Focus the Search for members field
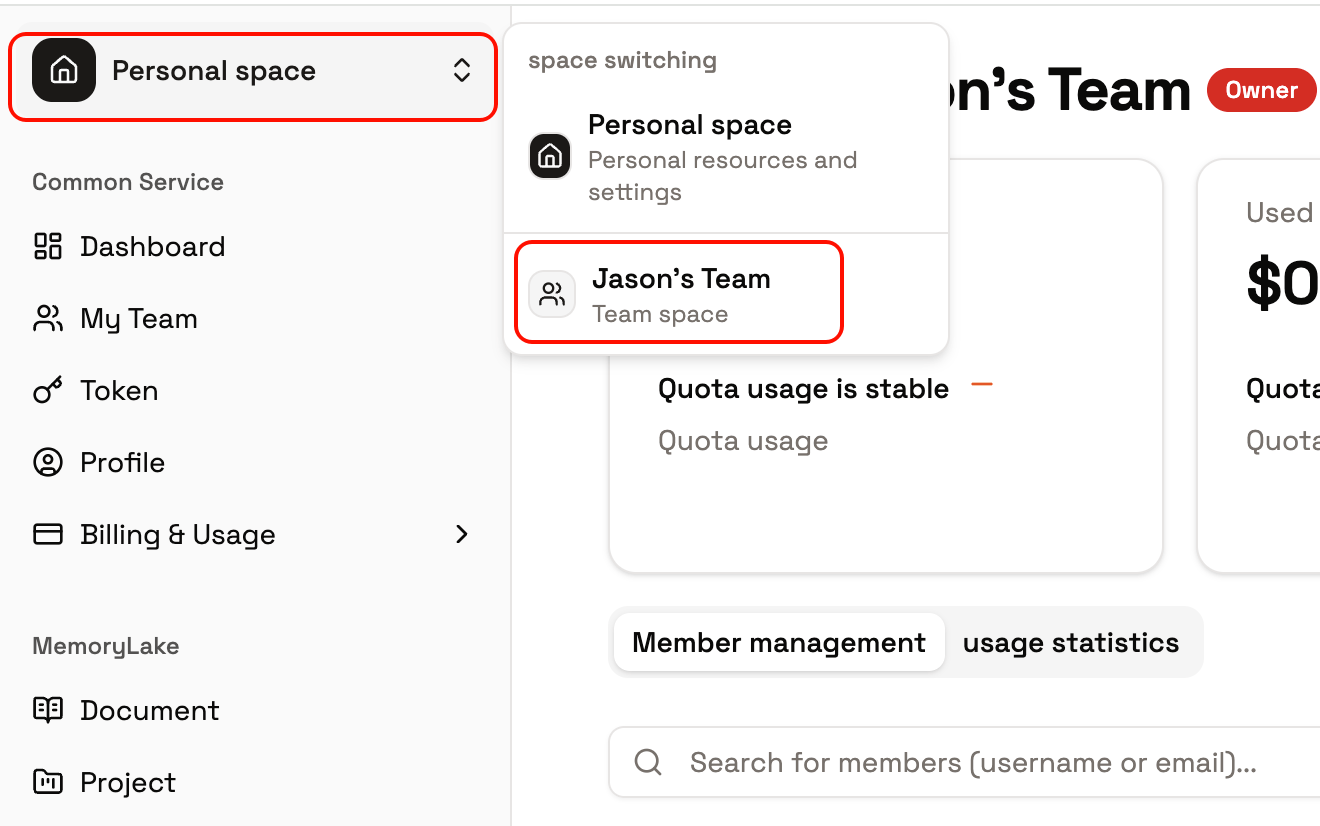 point(965,762)
